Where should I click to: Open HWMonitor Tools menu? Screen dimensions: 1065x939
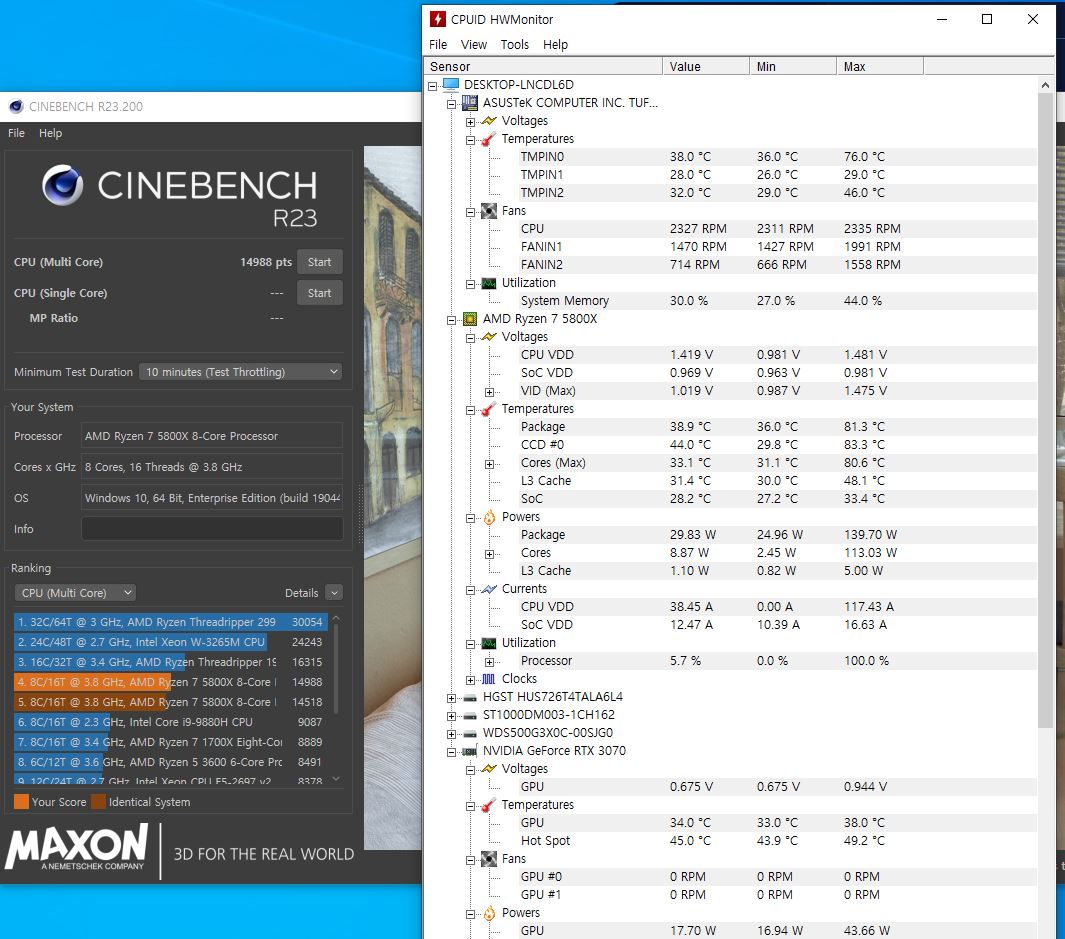coord(514,44)
